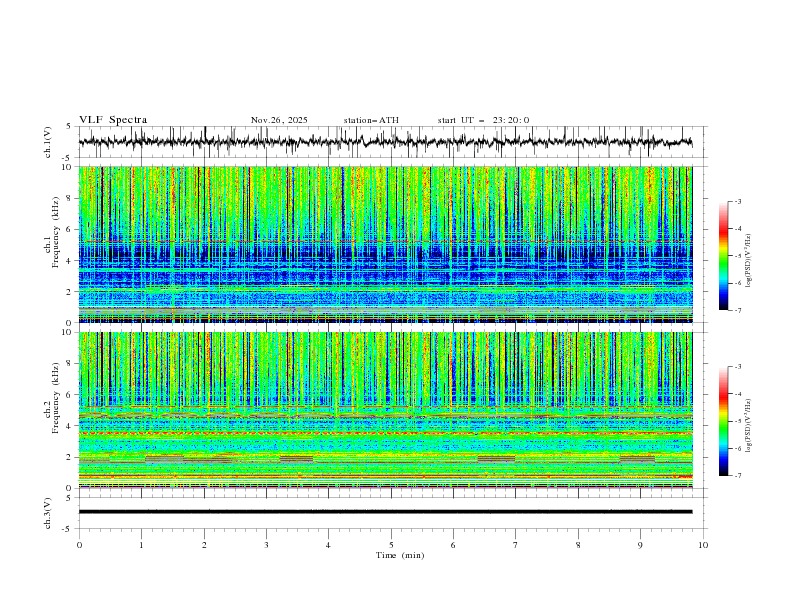
Task: Click the -7 value on ch.2 color scale
Action: point(738,476)
